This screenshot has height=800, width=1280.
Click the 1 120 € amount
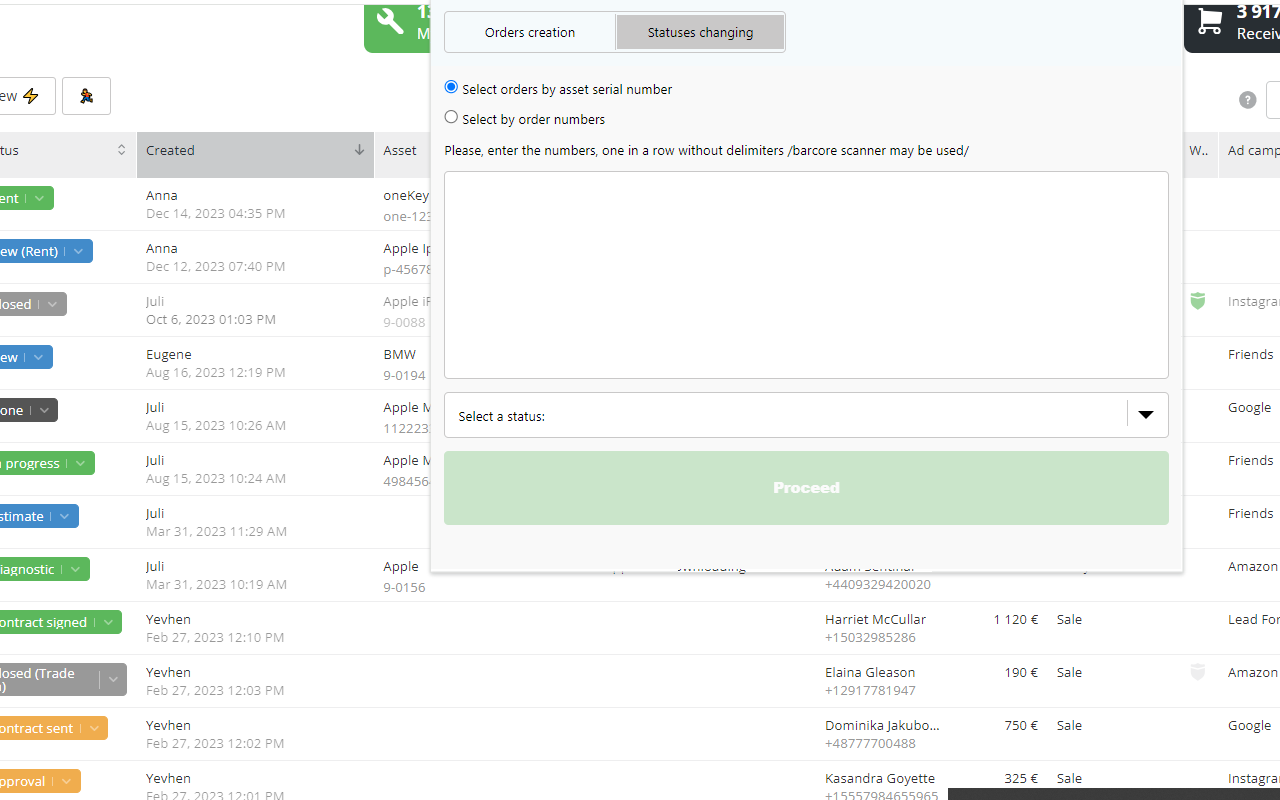(x=1016, y=619)
